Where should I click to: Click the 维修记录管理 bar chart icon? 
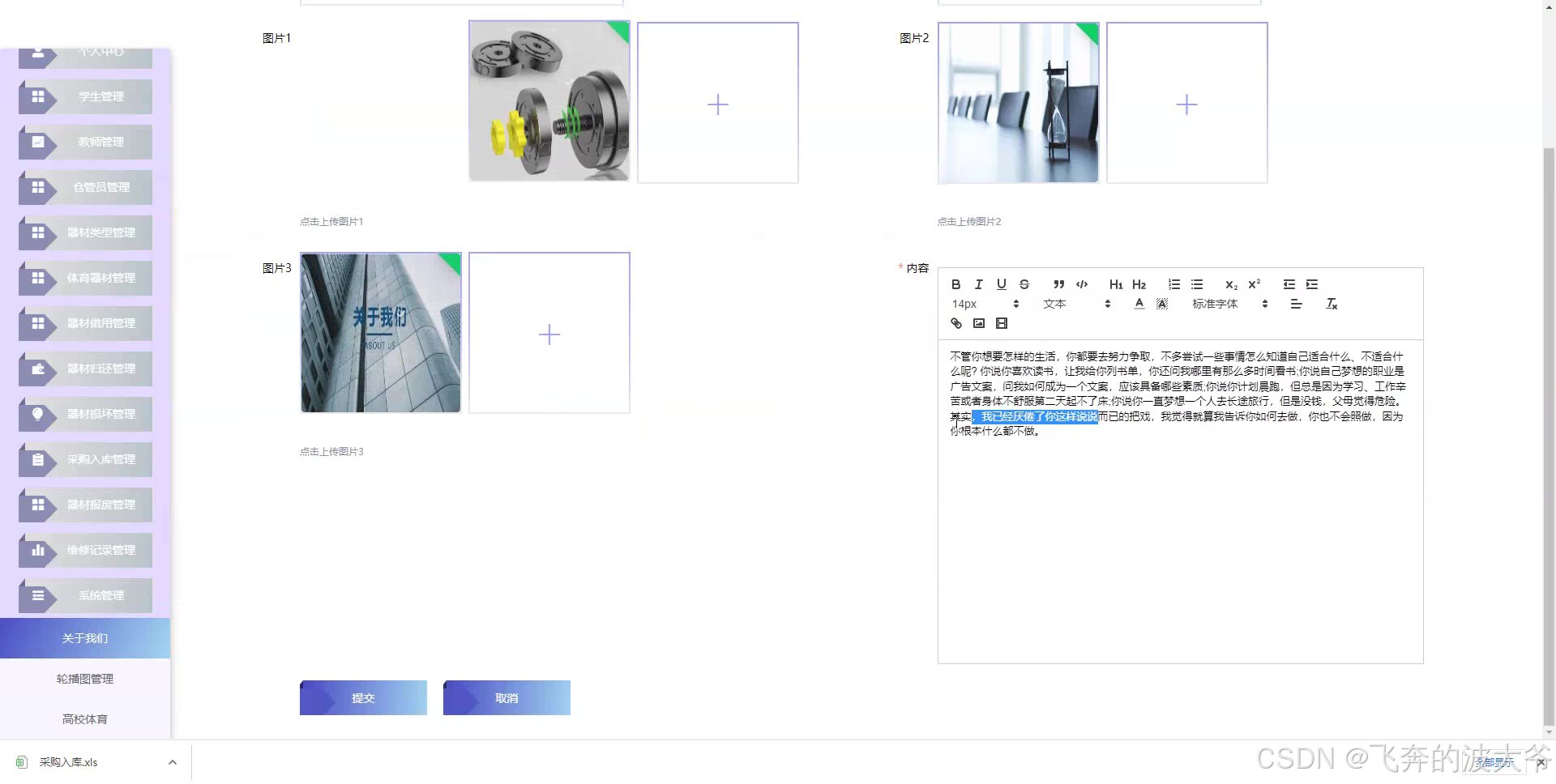tap(37, 550)
